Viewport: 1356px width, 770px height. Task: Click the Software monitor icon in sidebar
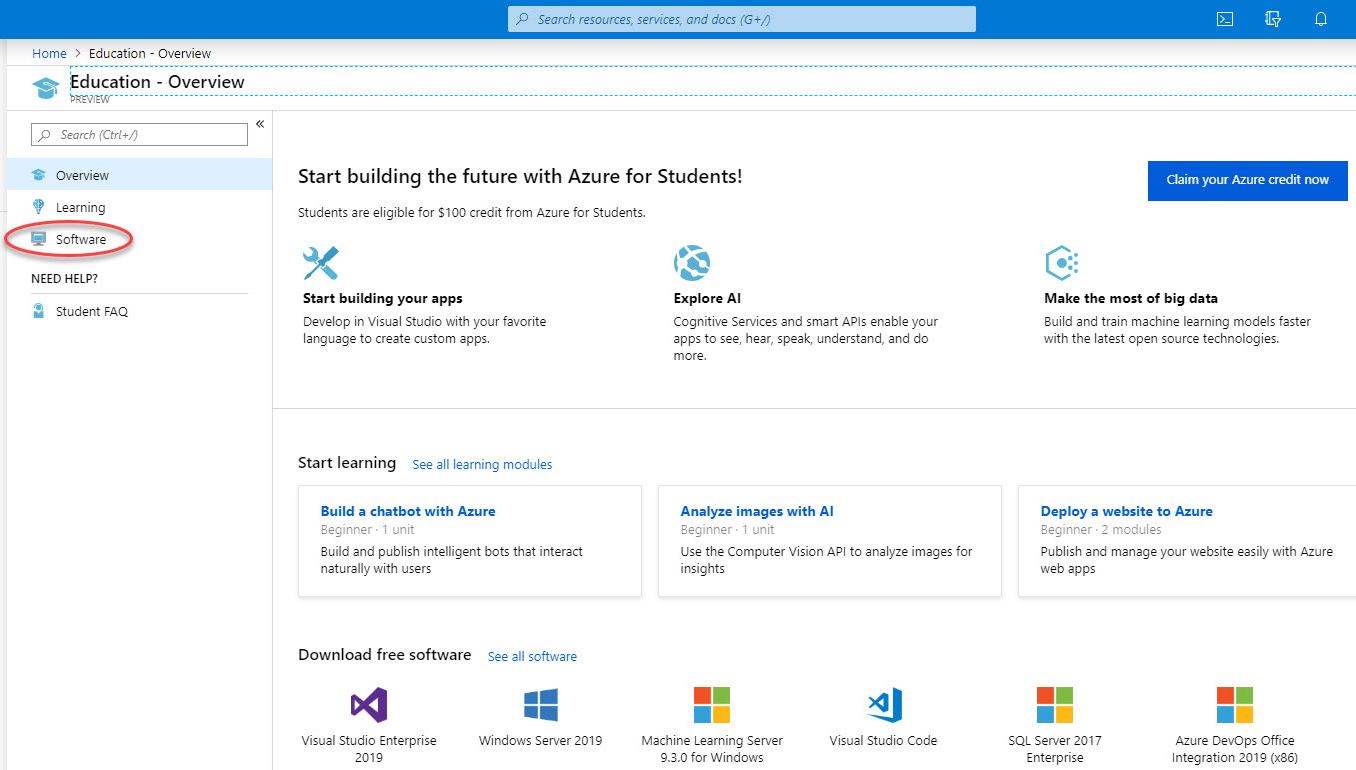coord(39,239)
